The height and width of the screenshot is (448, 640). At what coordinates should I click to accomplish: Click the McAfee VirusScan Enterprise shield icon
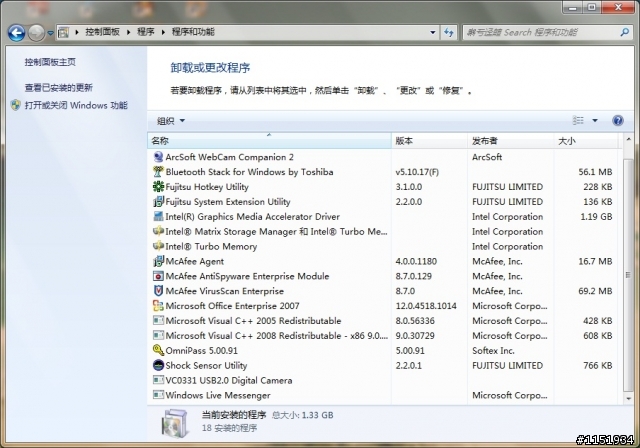coord(158,291)
